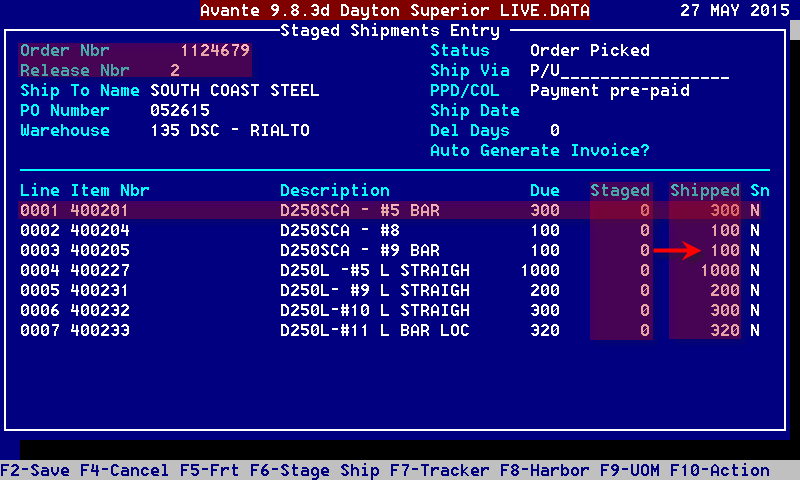Select the Sn flag N on line 0007
This screenshot has height=480, width=800.
(x=754, y=330)
